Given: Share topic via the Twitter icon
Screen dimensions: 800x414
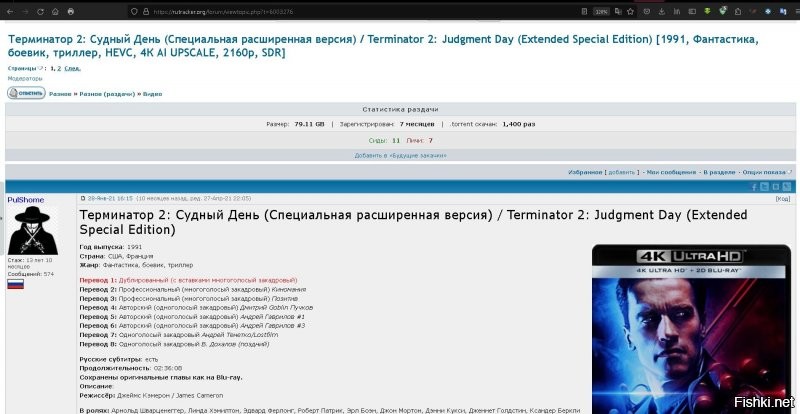Looking at the screenshot, I should click(765, 187).
